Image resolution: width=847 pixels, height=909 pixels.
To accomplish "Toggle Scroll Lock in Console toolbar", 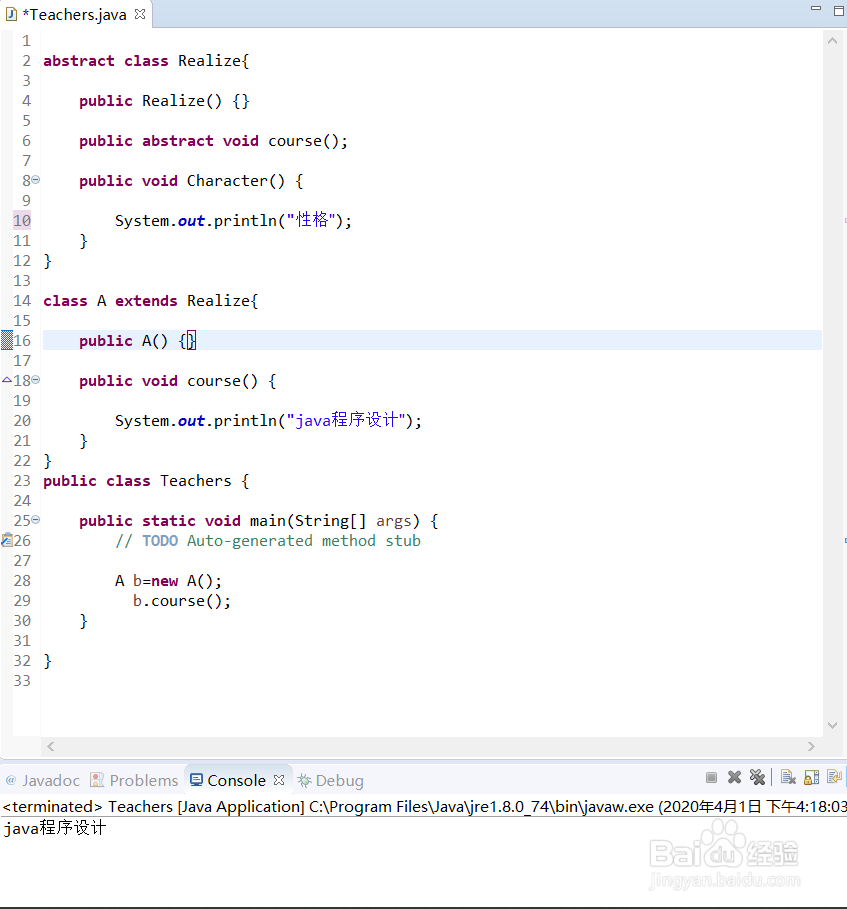I will coord(812,777).
